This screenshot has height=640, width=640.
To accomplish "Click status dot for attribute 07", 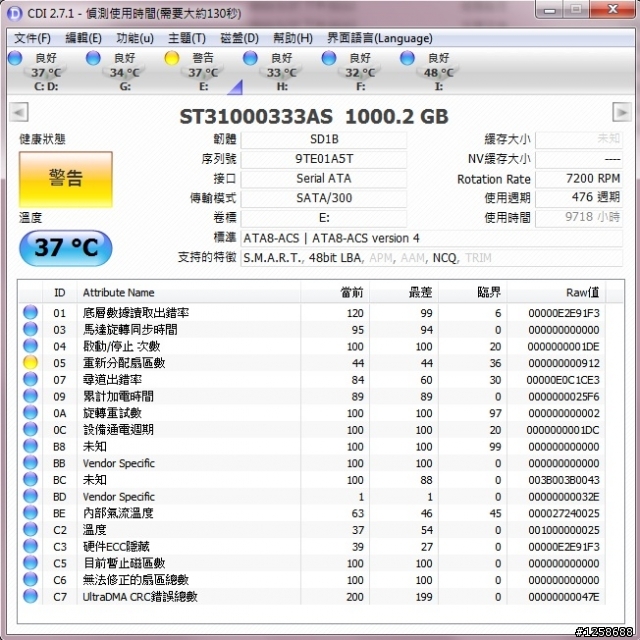I will click(30, 379).
